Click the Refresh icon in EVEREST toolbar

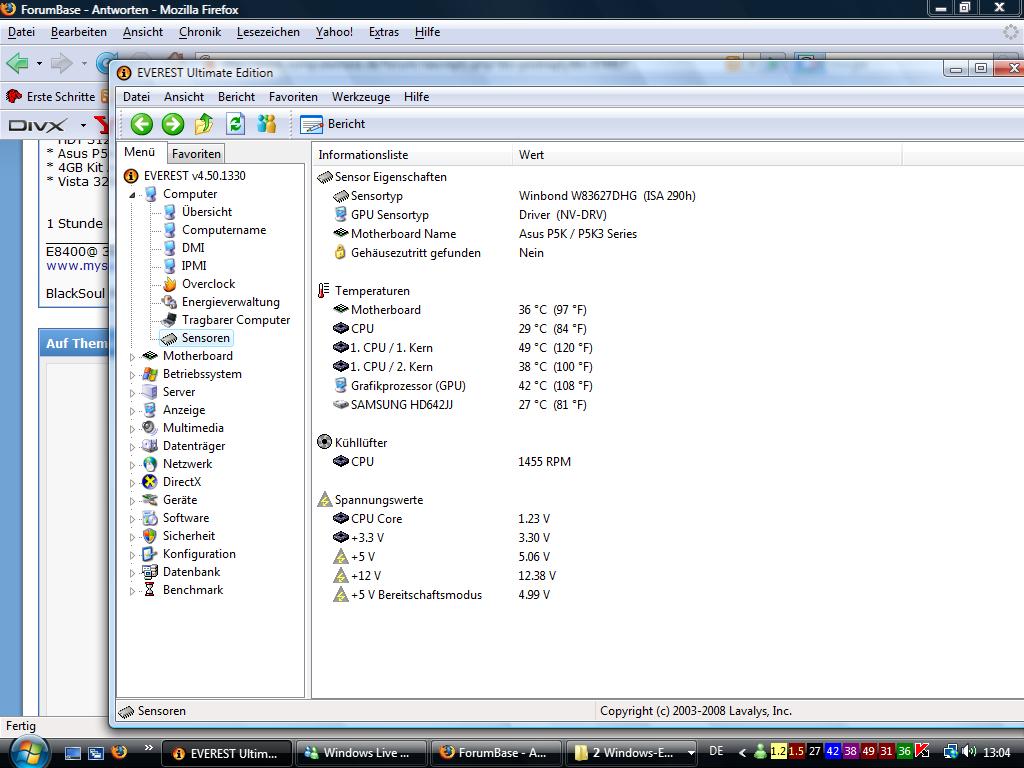pos(236,123)
